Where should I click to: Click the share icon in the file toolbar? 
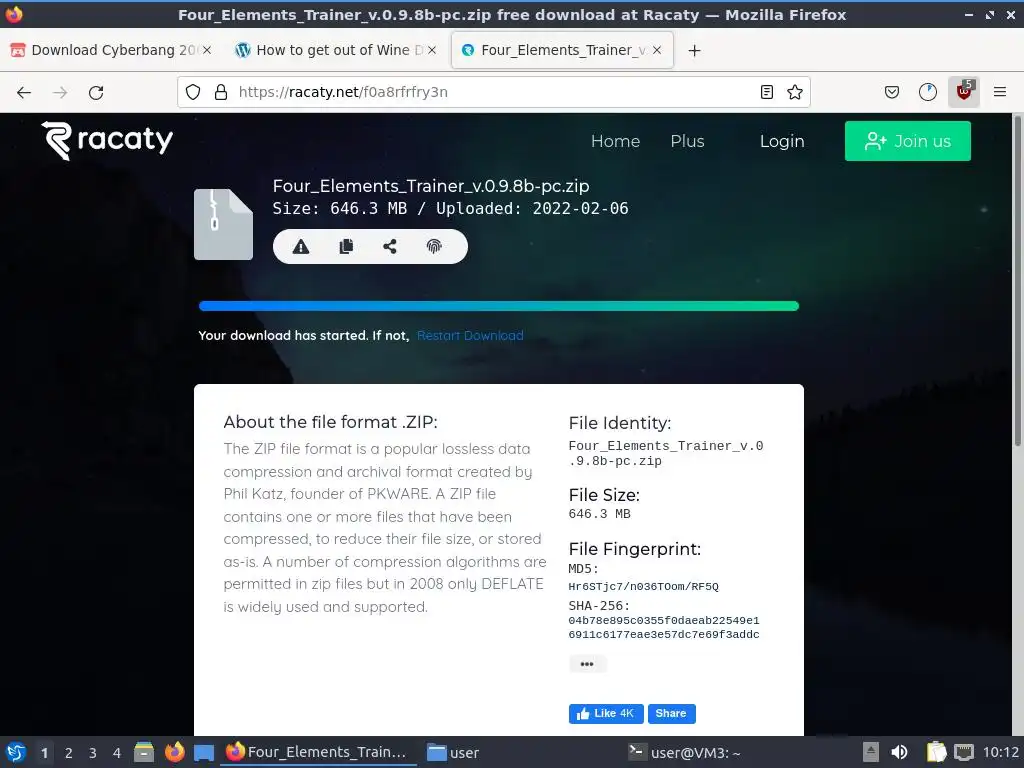point(390,246)
